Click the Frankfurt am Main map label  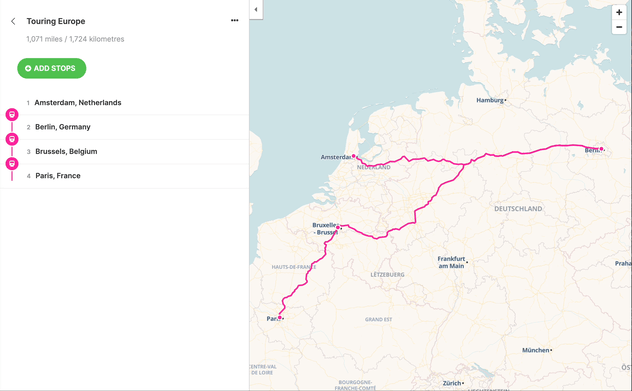pos(451,262)
